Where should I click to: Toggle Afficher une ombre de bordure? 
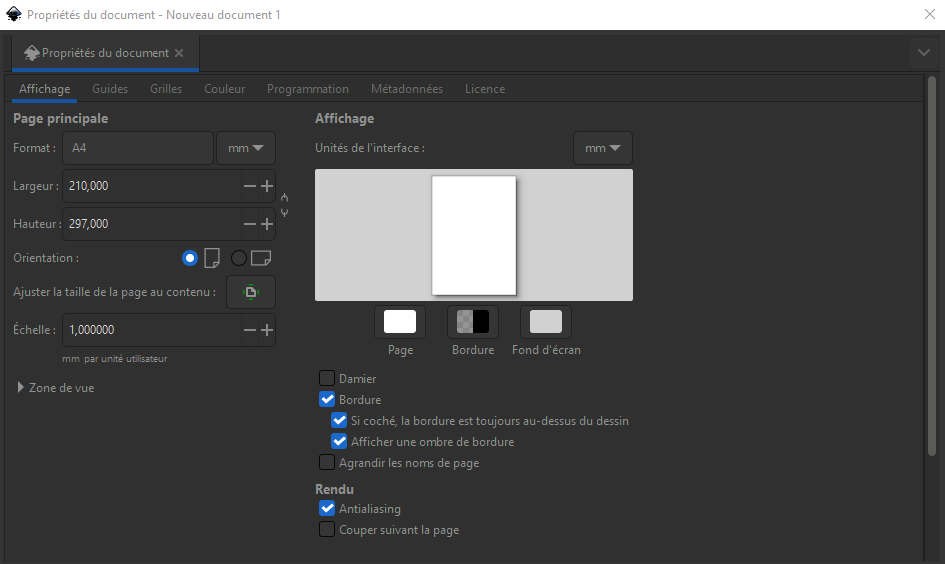[x=339, y=442]
